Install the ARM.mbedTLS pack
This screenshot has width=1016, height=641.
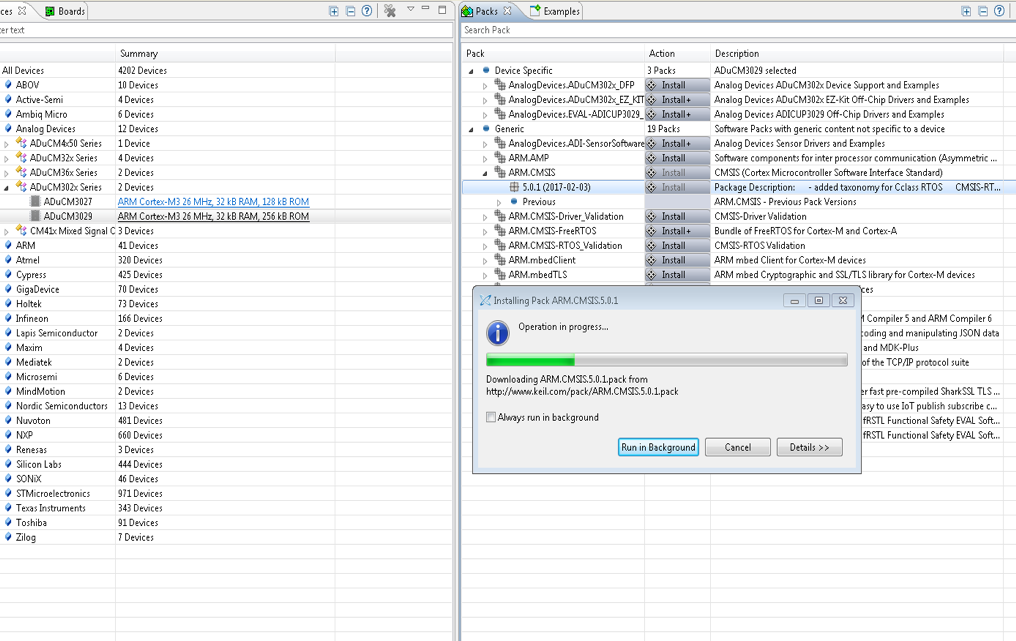(x=677, y=275)
